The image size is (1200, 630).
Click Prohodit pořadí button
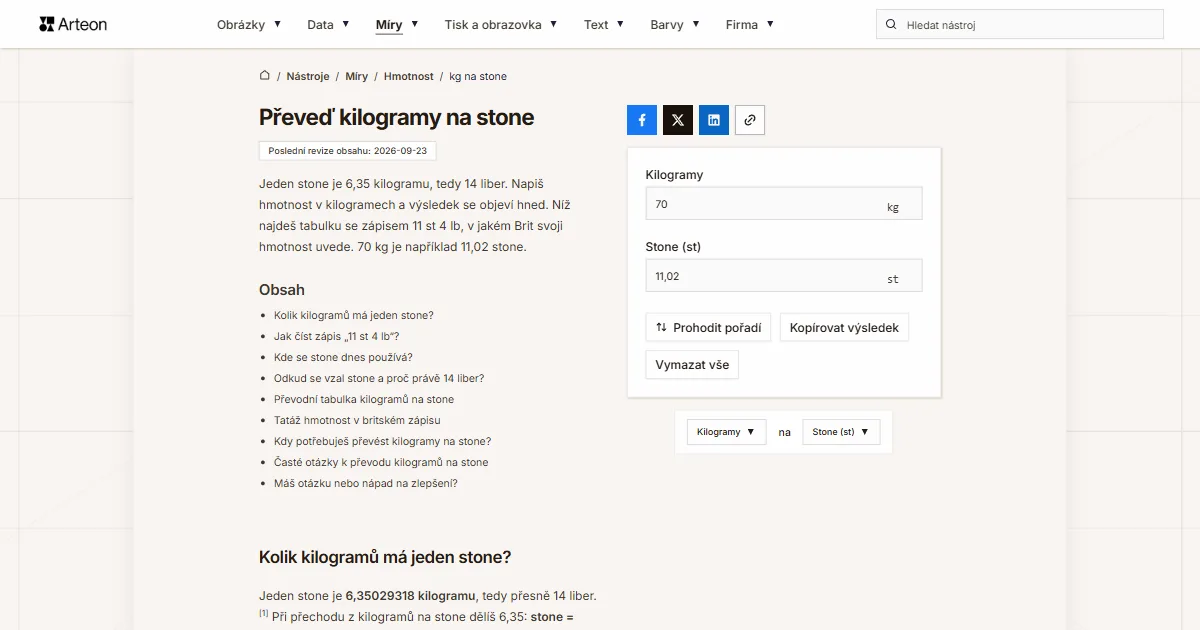(x=708, y=327)
